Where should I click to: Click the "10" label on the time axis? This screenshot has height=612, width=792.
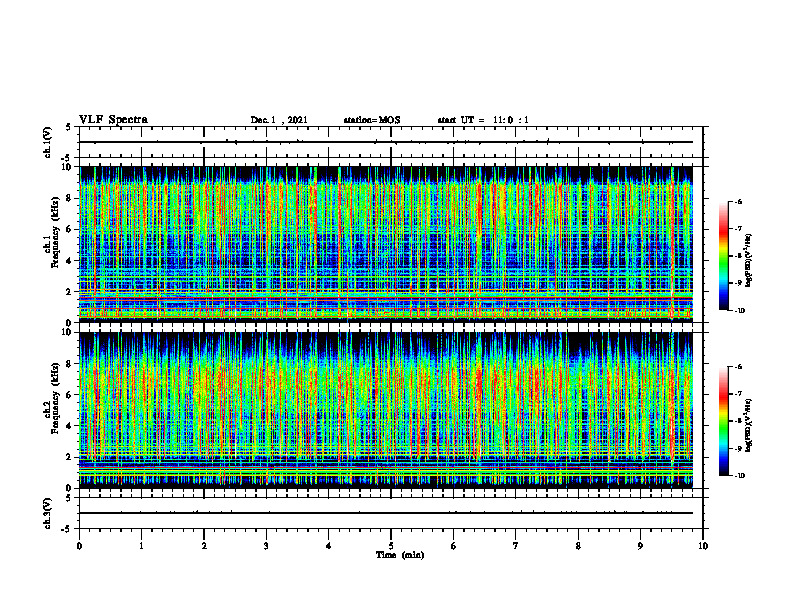(x=703, y=546)
